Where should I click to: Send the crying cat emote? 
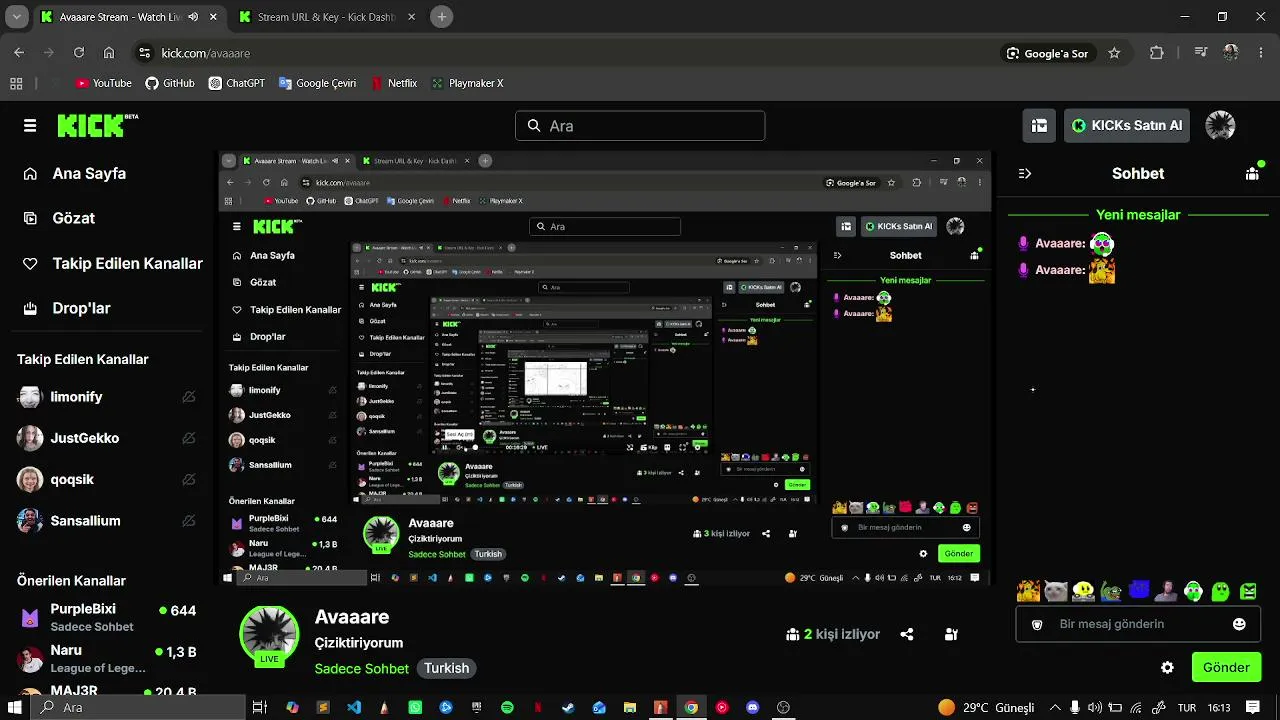pyautogui.click(x=1055, y=591)
